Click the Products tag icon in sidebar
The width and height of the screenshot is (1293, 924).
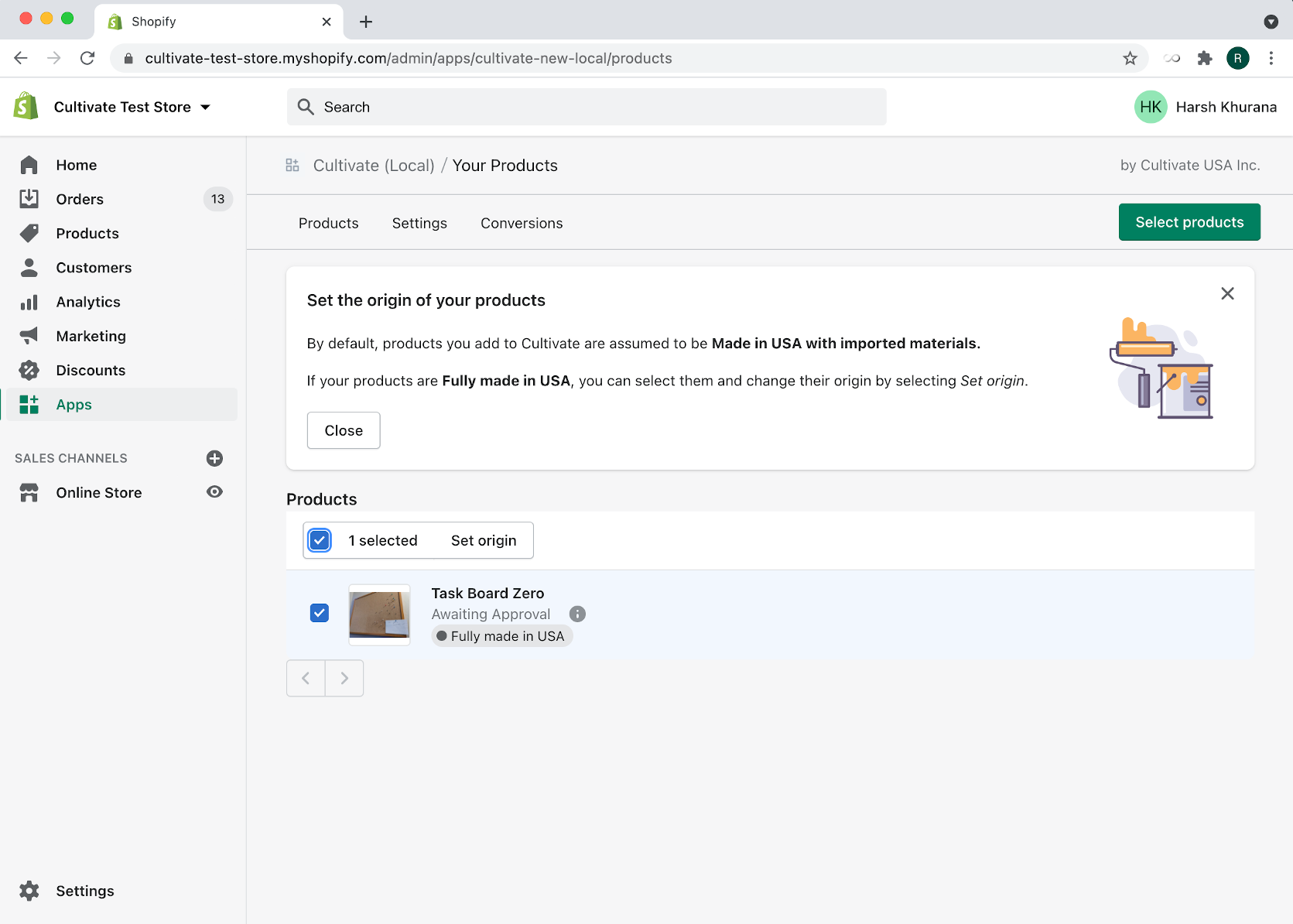point(29,233)
